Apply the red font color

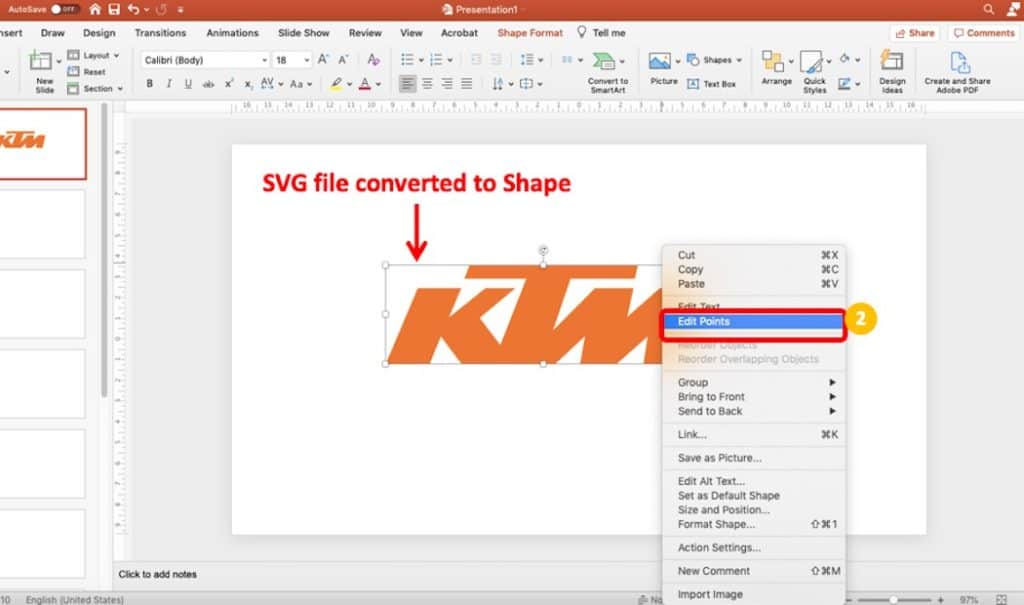pyautogui.click(x=365, y=84)
